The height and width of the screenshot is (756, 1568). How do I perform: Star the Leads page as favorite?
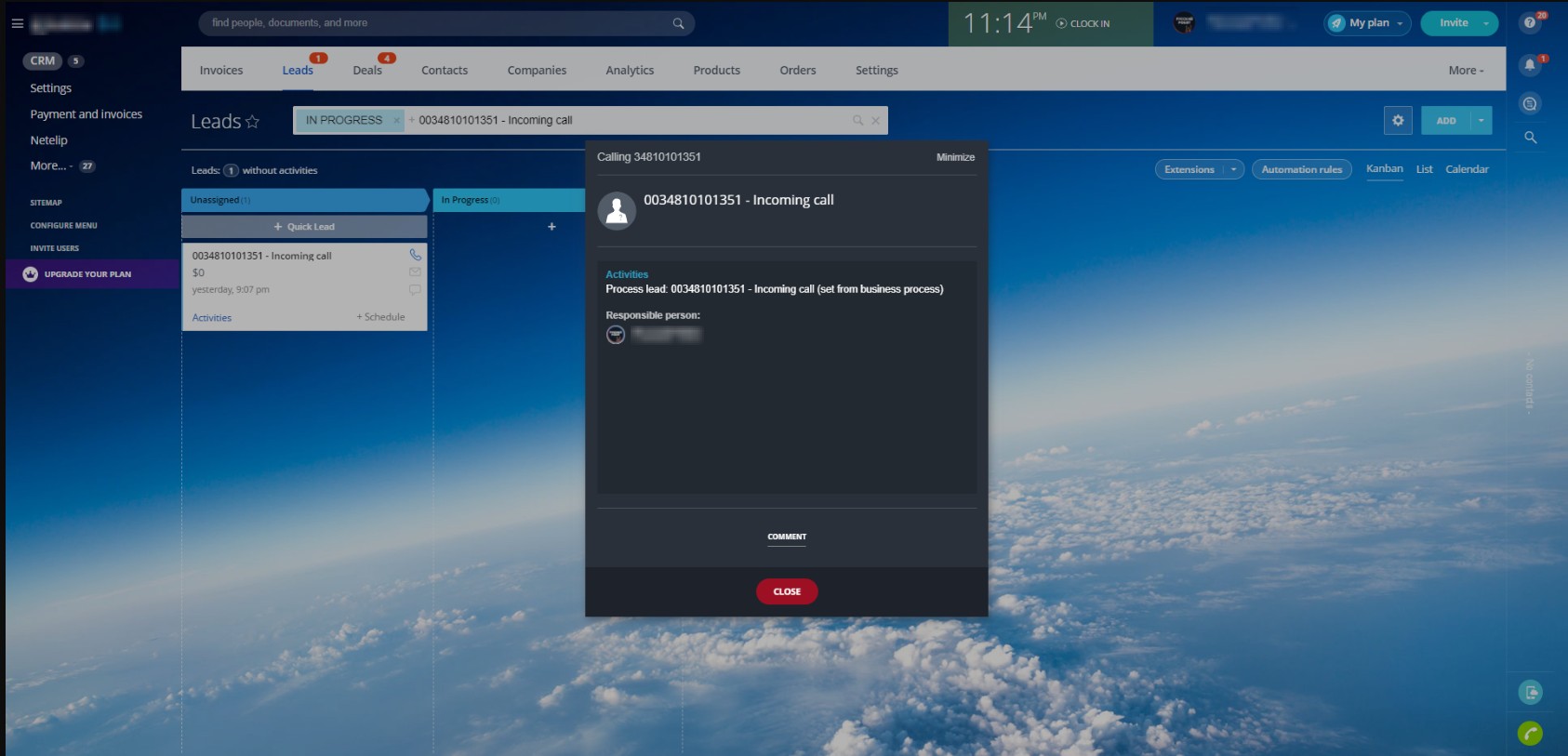click(x=252, y=122)
